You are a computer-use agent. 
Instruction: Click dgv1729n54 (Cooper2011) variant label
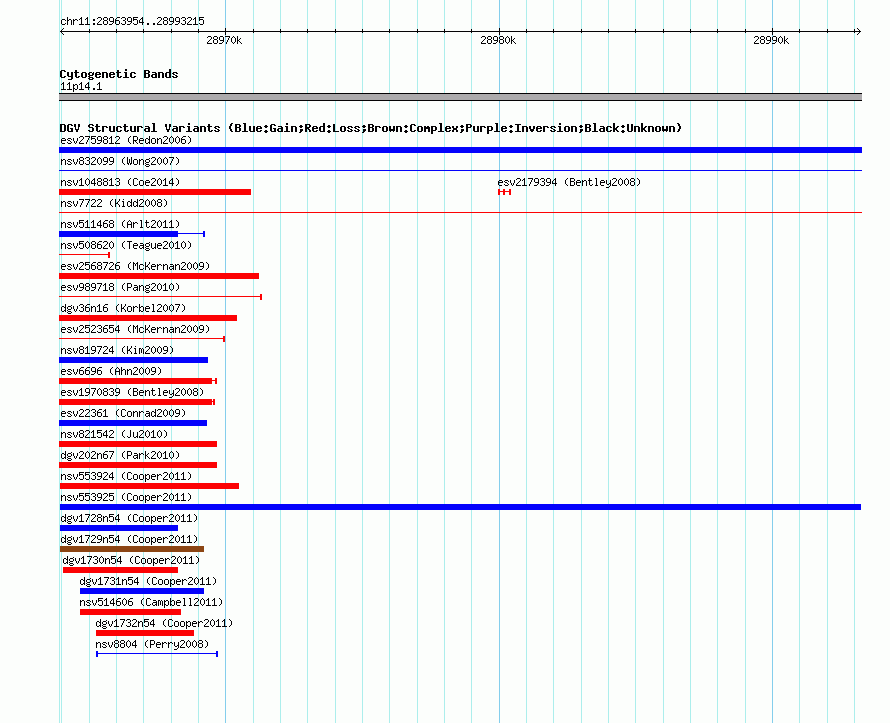coord(129,539)
